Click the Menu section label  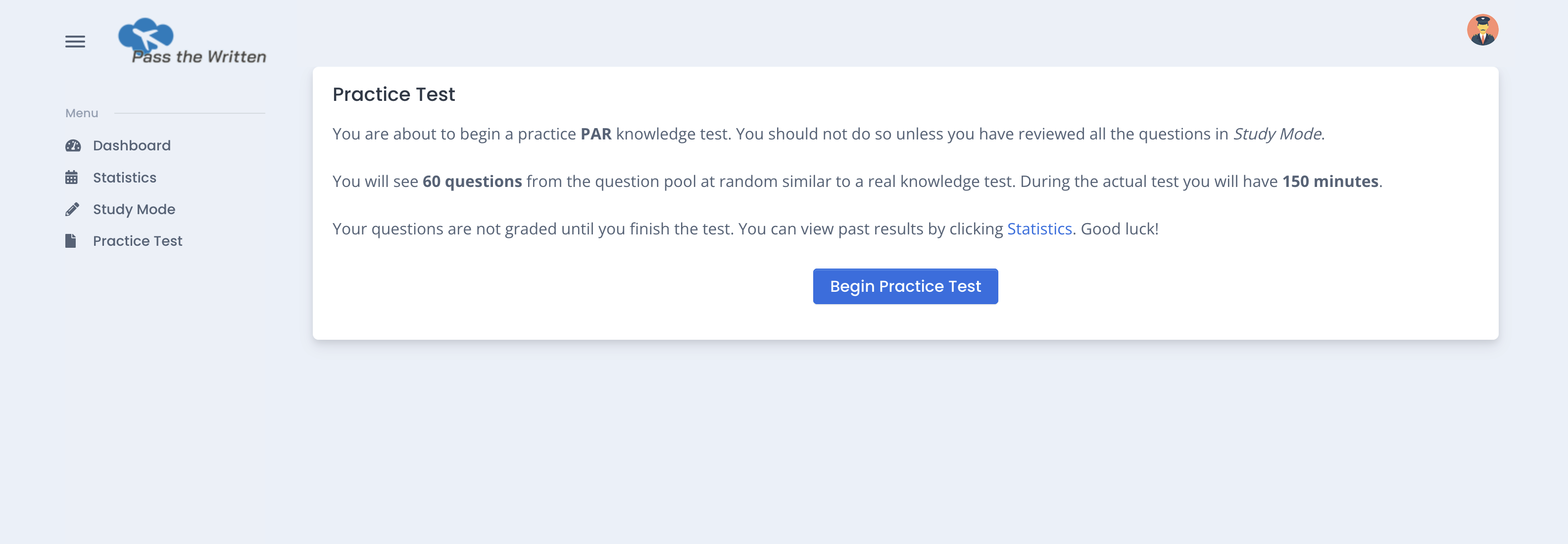click(x=82, y=113)
